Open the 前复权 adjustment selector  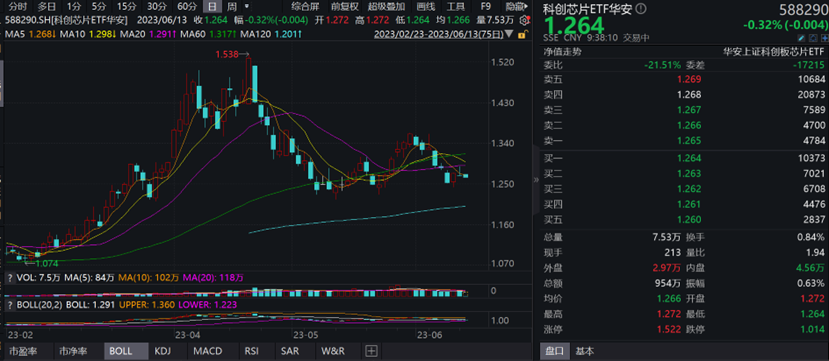click(x=344, y=7)
